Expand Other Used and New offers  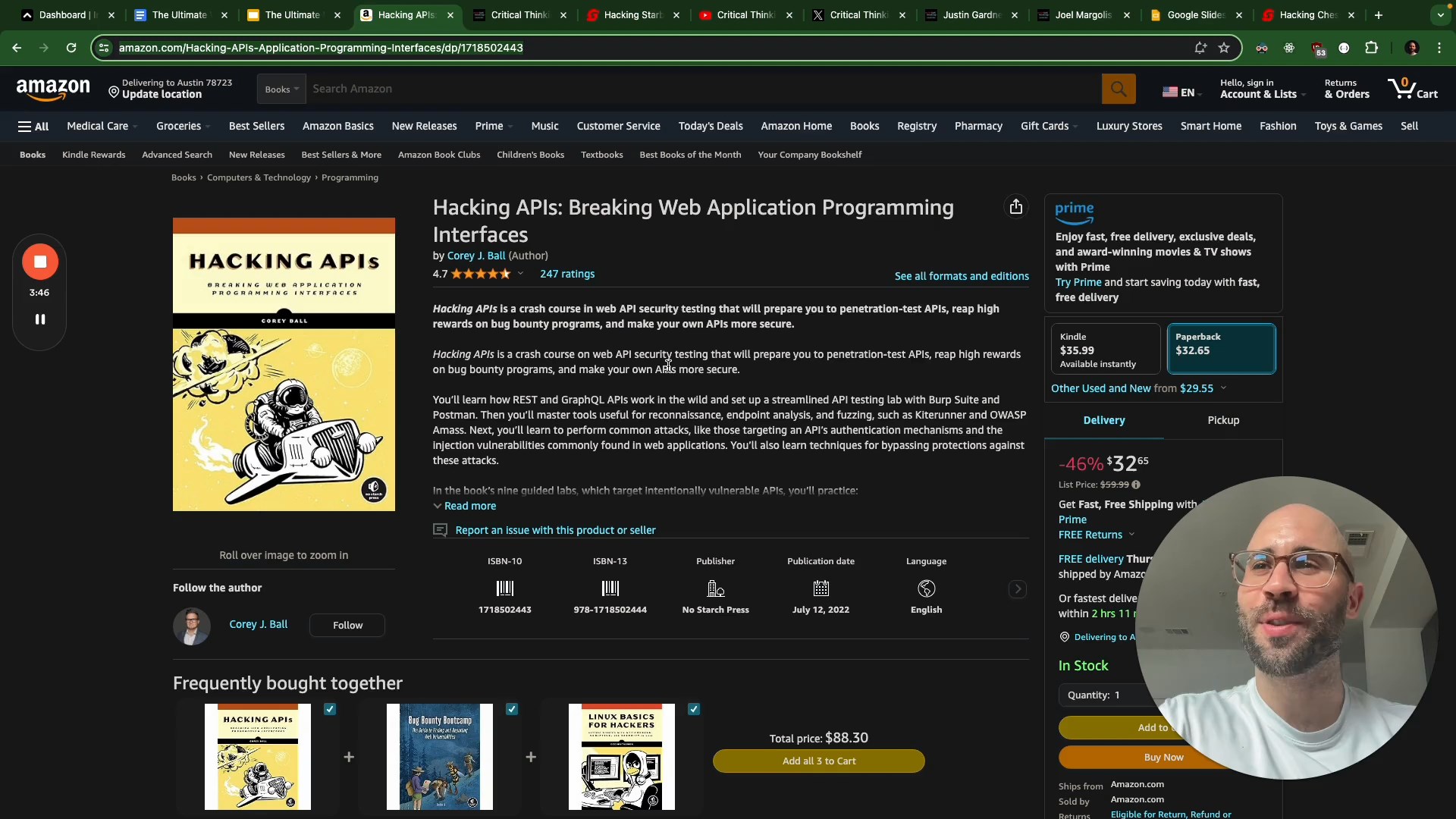[x=1138, y=388]
